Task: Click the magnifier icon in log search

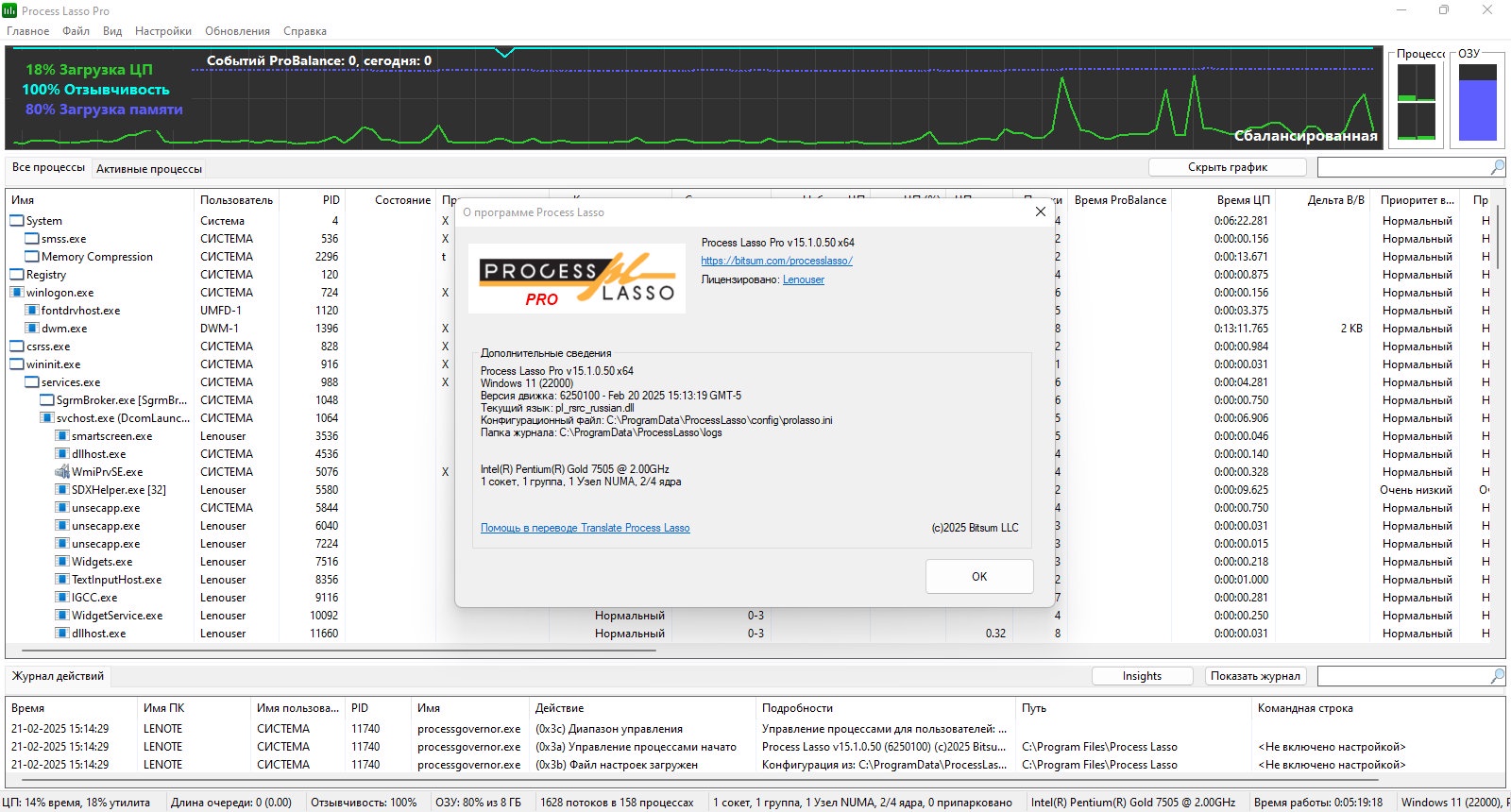Action: pos(1497,676)
